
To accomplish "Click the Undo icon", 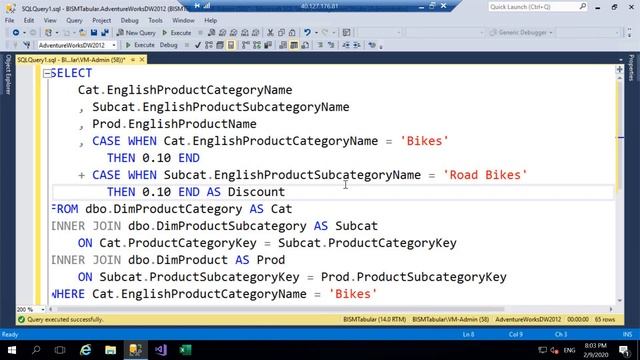I will (307, 33).
